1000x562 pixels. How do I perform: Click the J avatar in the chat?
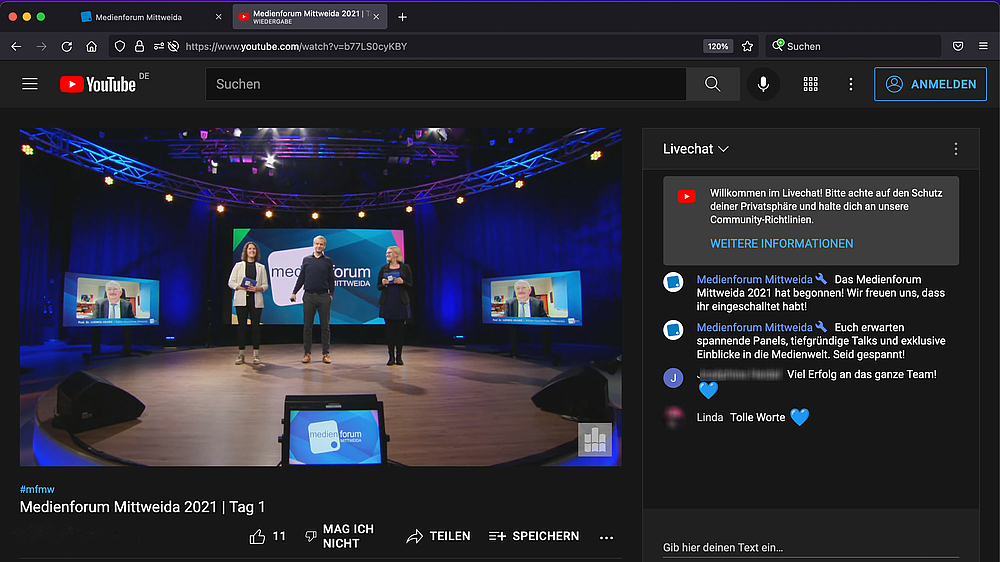(x=673, y=378)
